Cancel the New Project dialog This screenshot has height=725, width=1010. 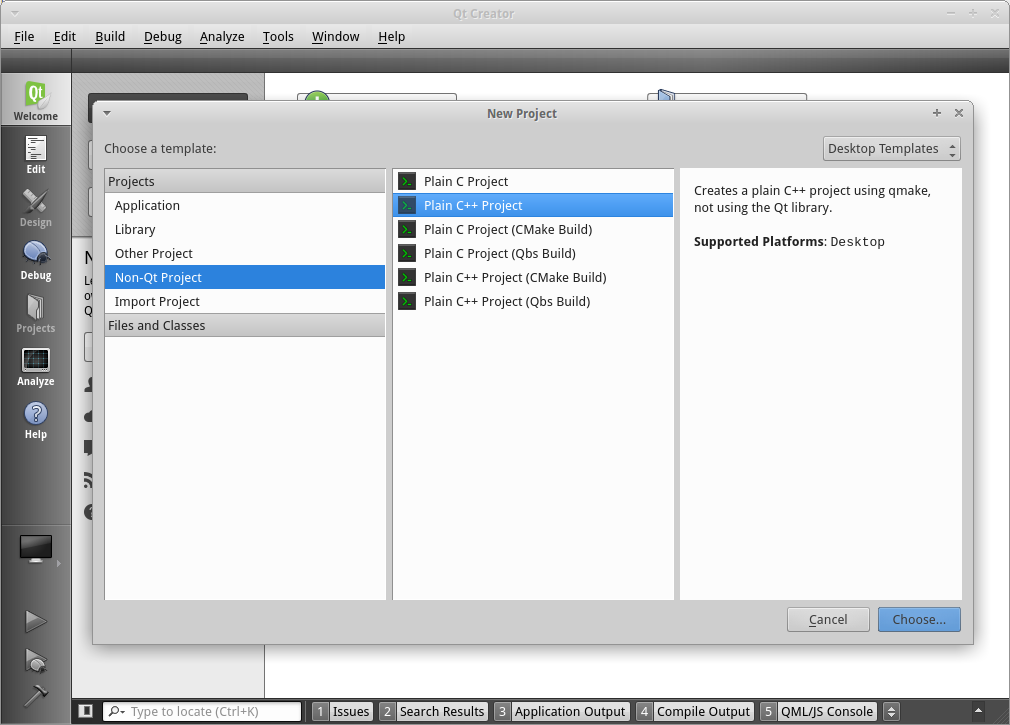[828, 619]
